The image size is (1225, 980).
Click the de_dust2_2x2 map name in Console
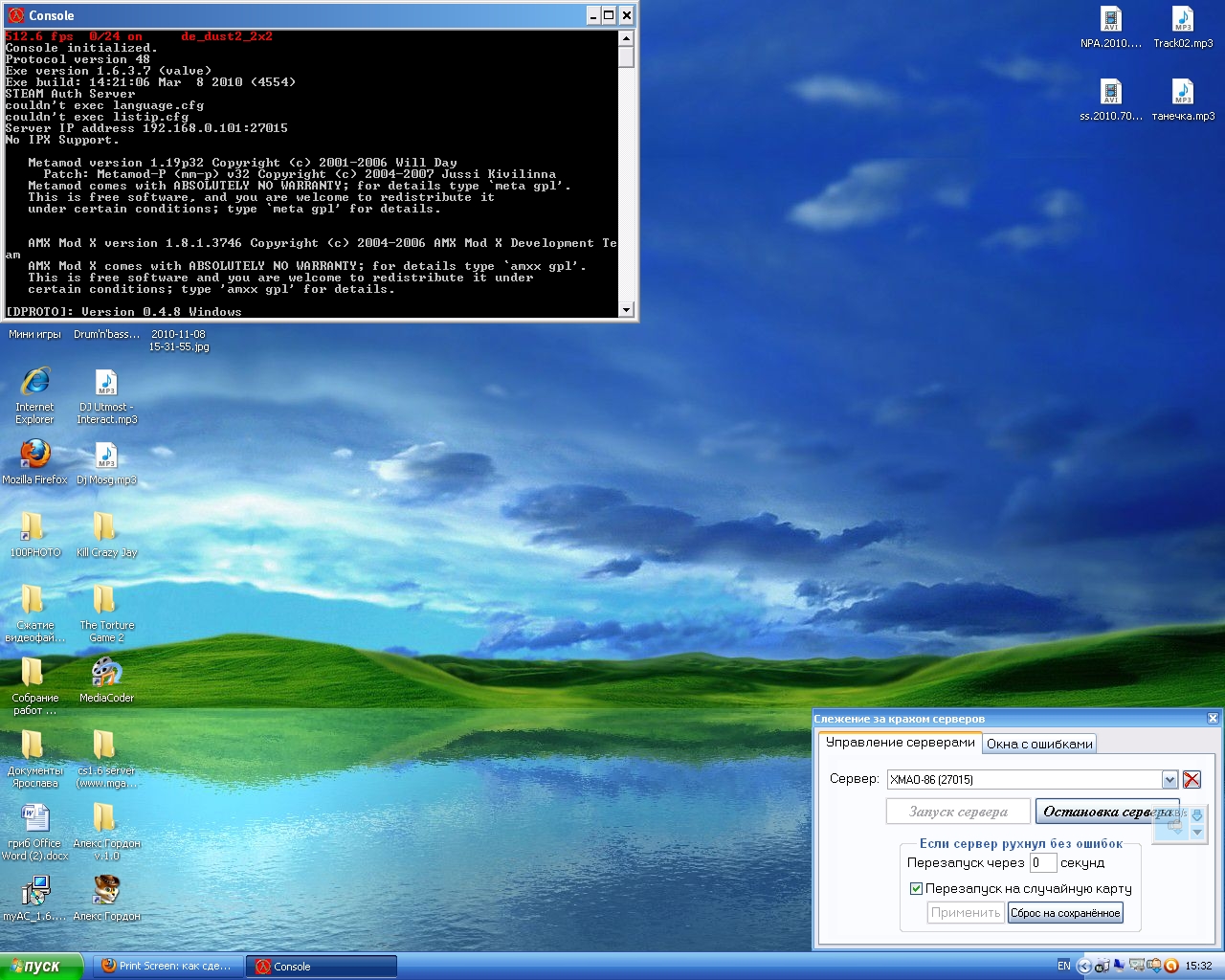(227, 36)
